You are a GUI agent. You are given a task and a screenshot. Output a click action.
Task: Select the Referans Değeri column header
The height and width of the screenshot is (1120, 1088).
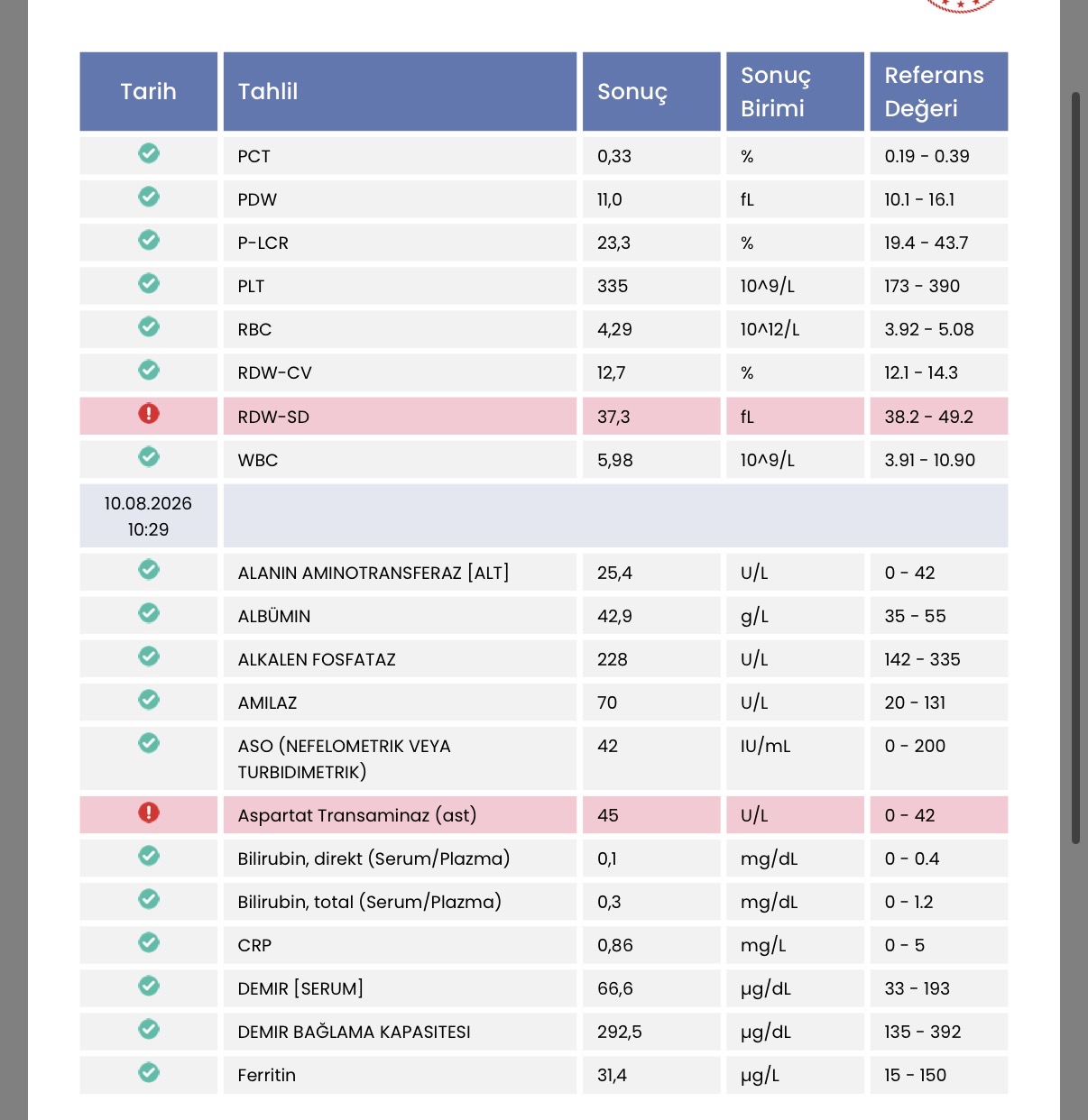[x=938, y=91]
